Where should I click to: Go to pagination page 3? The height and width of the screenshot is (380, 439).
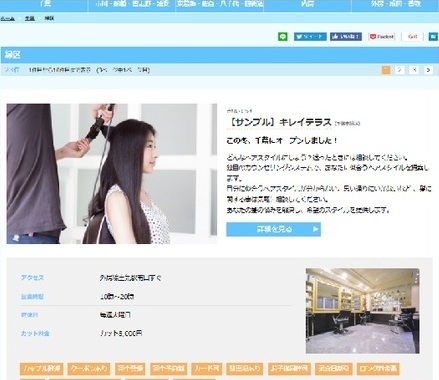(x=414, y=70)
